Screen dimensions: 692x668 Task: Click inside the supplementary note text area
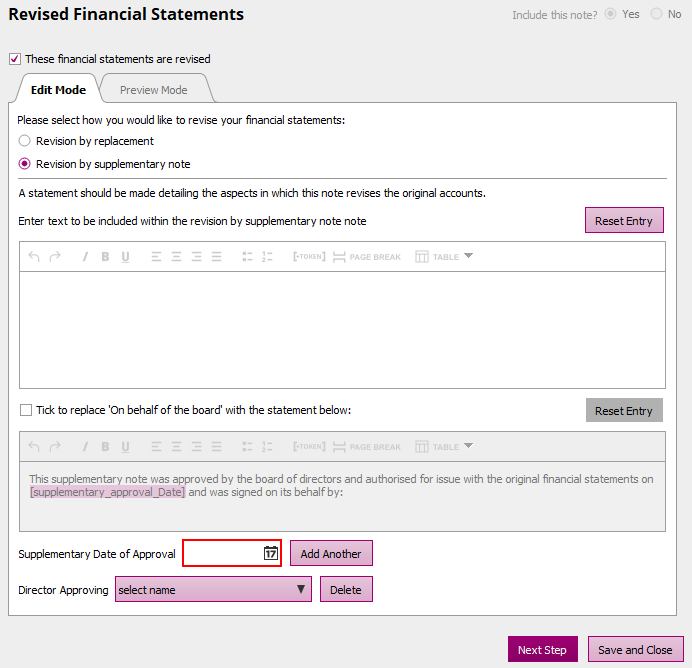pyautogui.click(x=341, y=329)
